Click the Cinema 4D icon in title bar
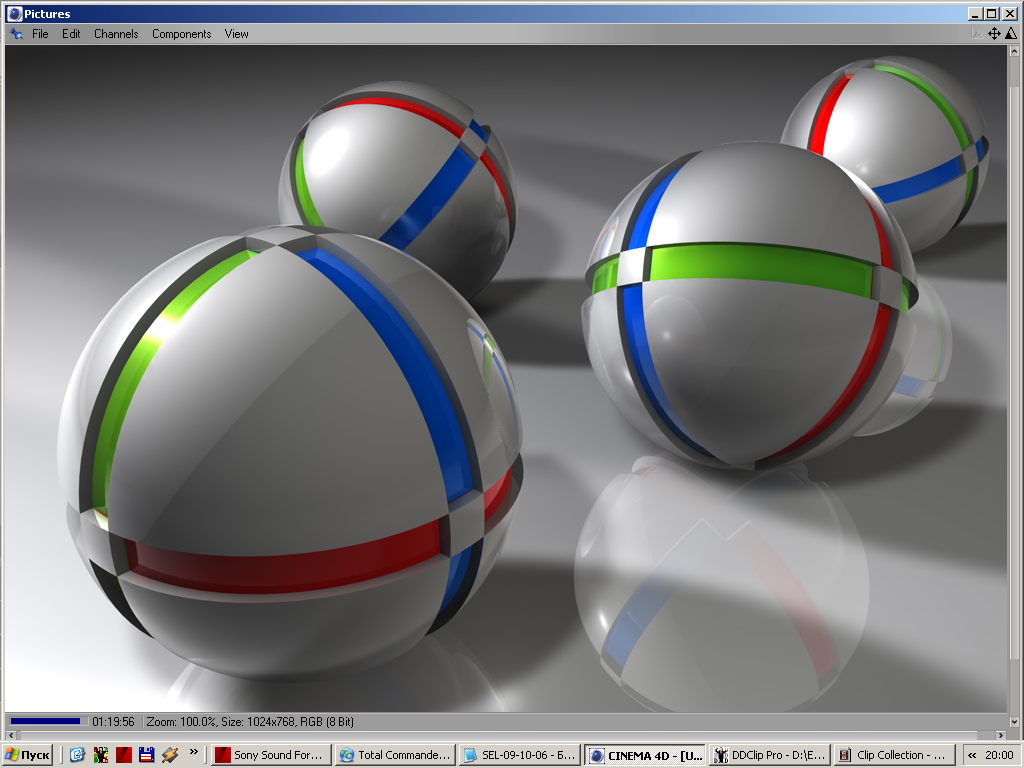Image resolution: width=1024 pixels, height=768 pixels. (x=14, y=14)
